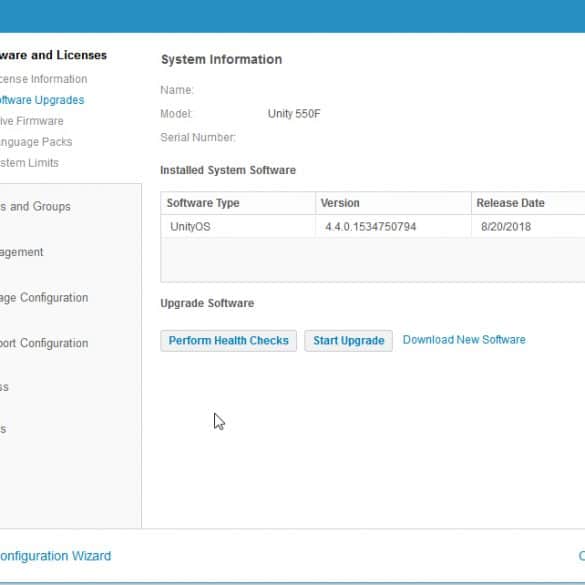Open System Limits page
Screen dimensions: 585x585
[29, 163]
